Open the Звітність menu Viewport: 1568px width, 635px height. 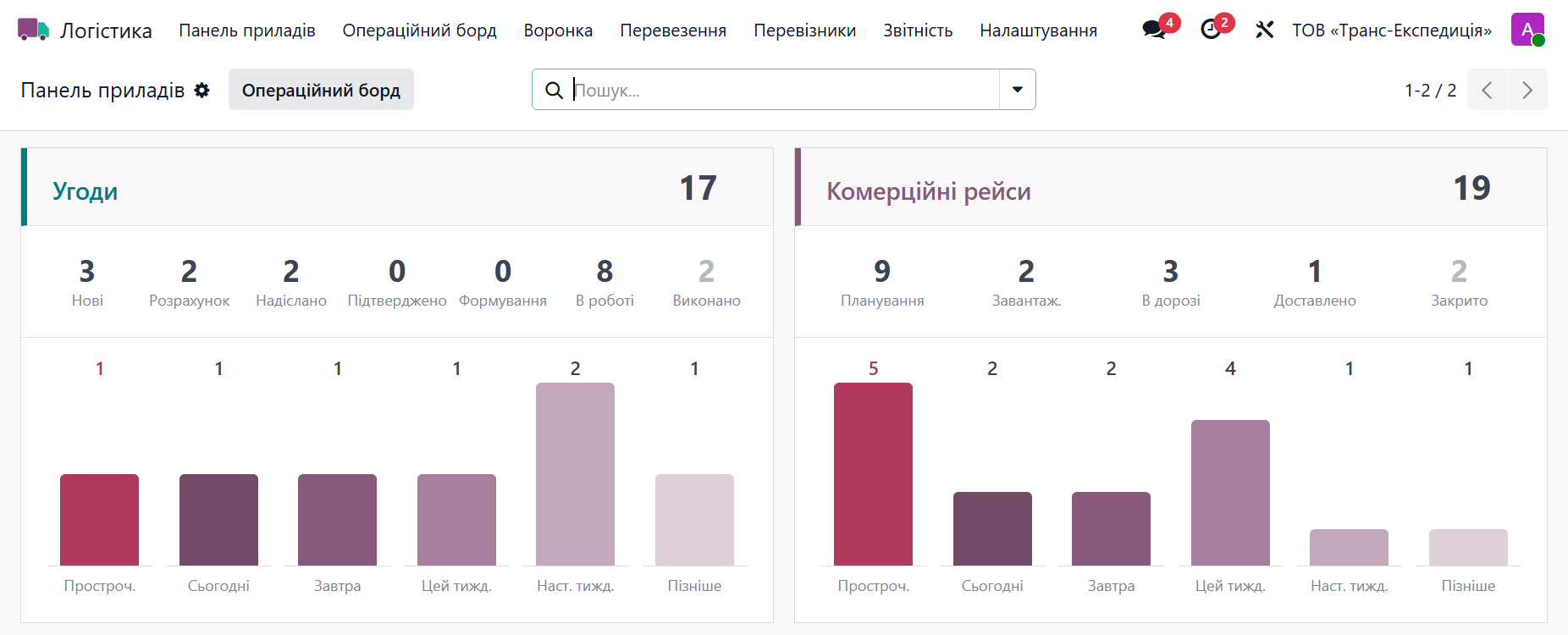pyautogui.click(x=918, y=30)
